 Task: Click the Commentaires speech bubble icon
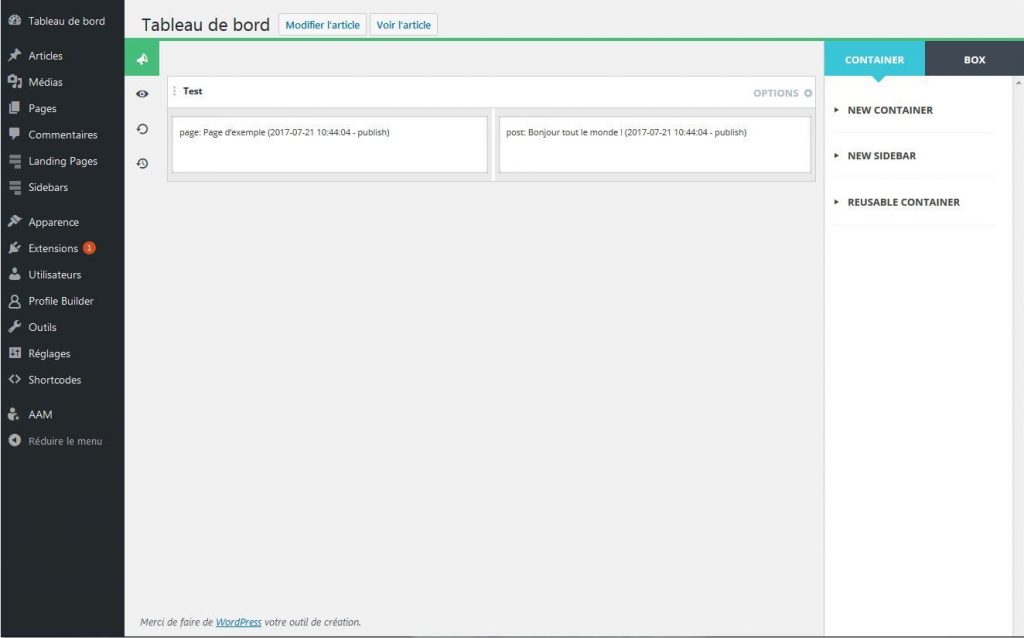(14, 134)
